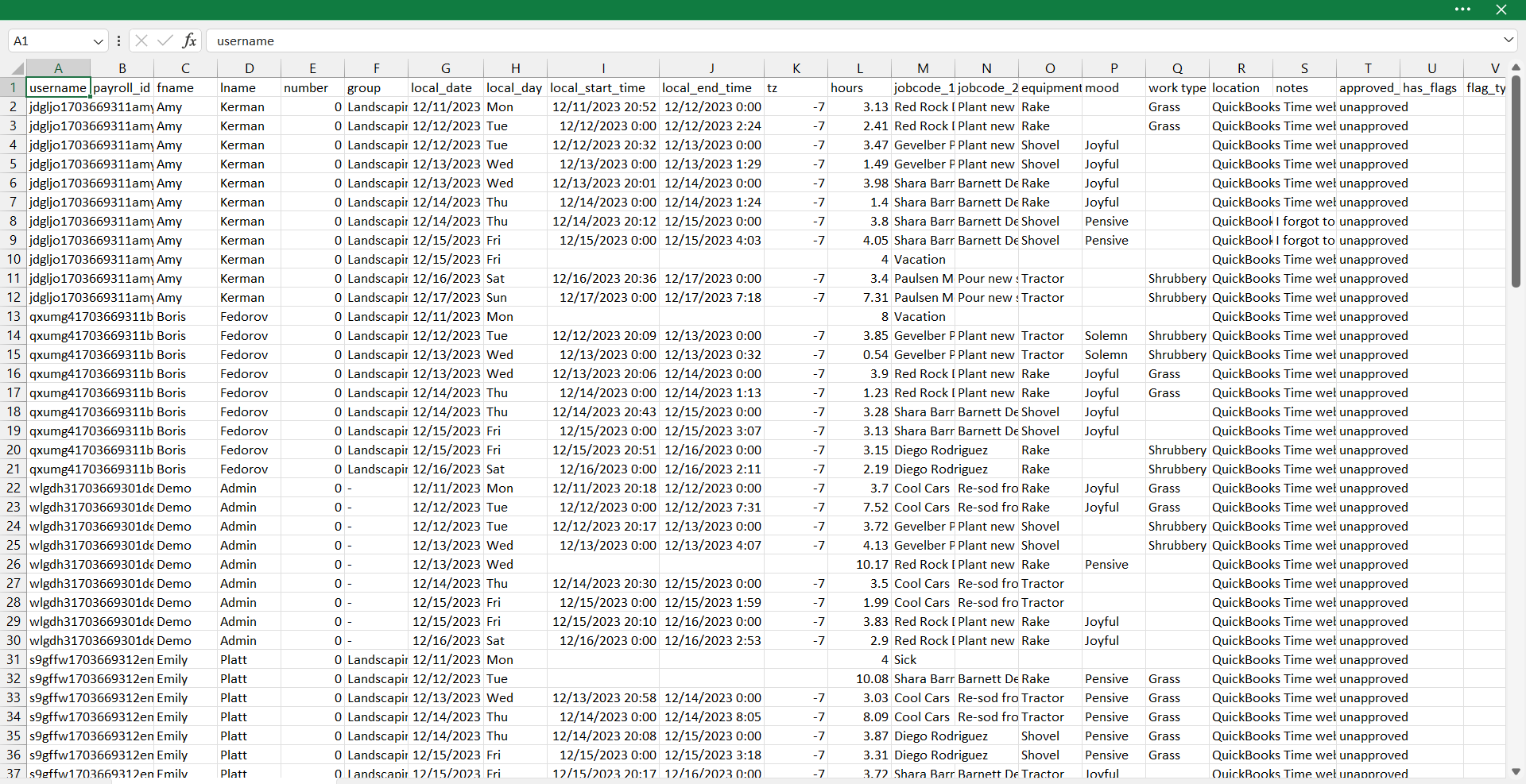Image resolution: width=1526 pixels, height=784 pixels.
Task: Click 'Fedorov' cell in row 13
Action: [x=249, y=316]
